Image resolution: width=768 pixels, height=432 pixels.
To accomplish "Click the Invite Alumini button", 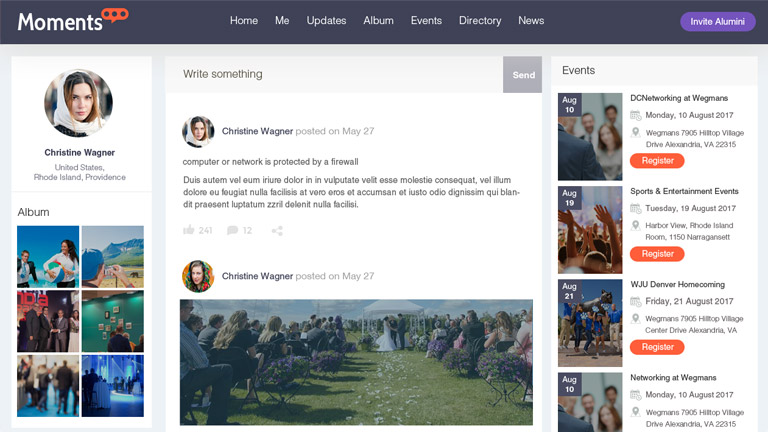I will [718, 22].
